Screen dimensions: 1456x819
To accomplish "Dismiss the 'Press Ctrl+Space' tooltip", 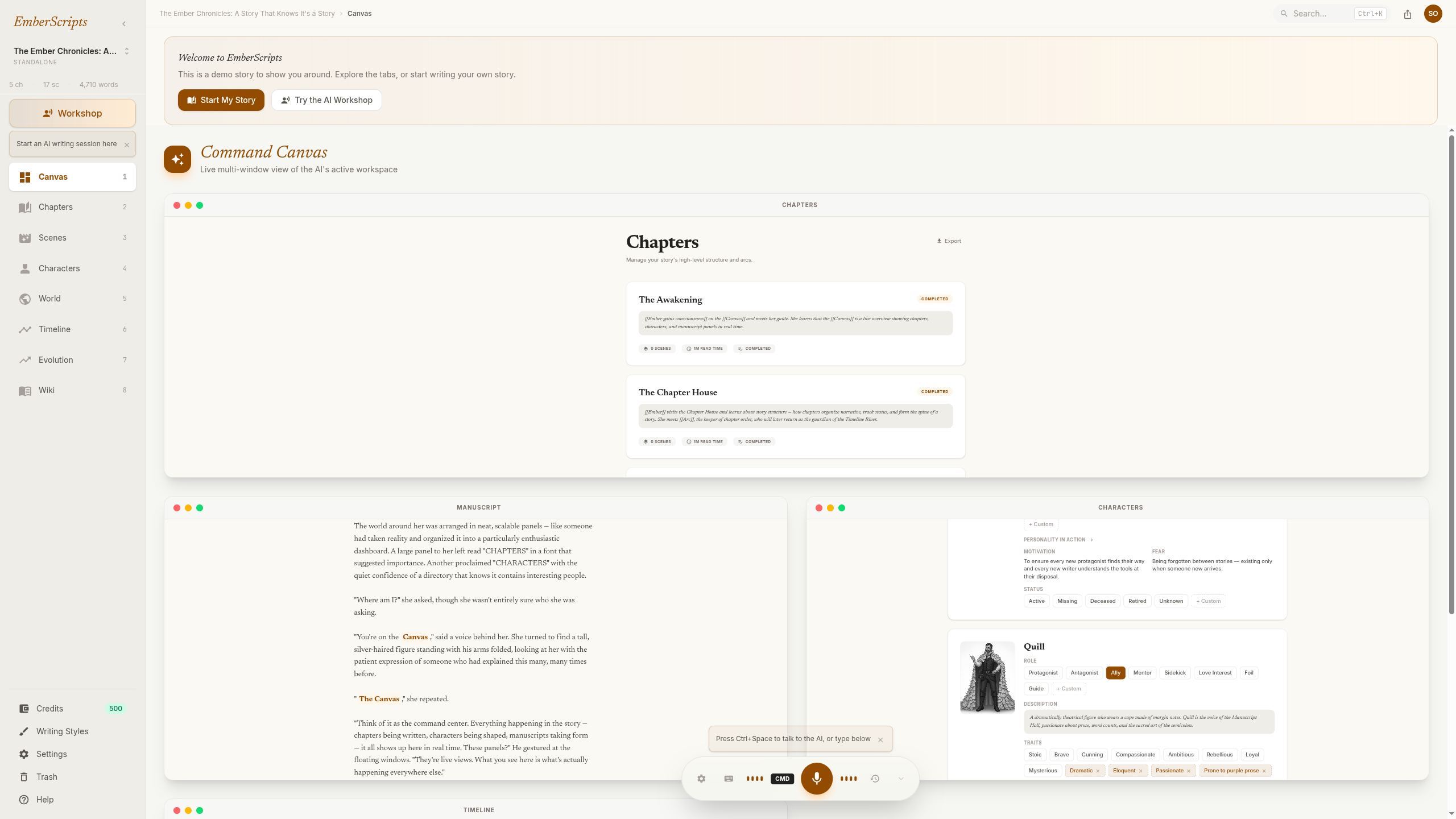I will point(880,740).
